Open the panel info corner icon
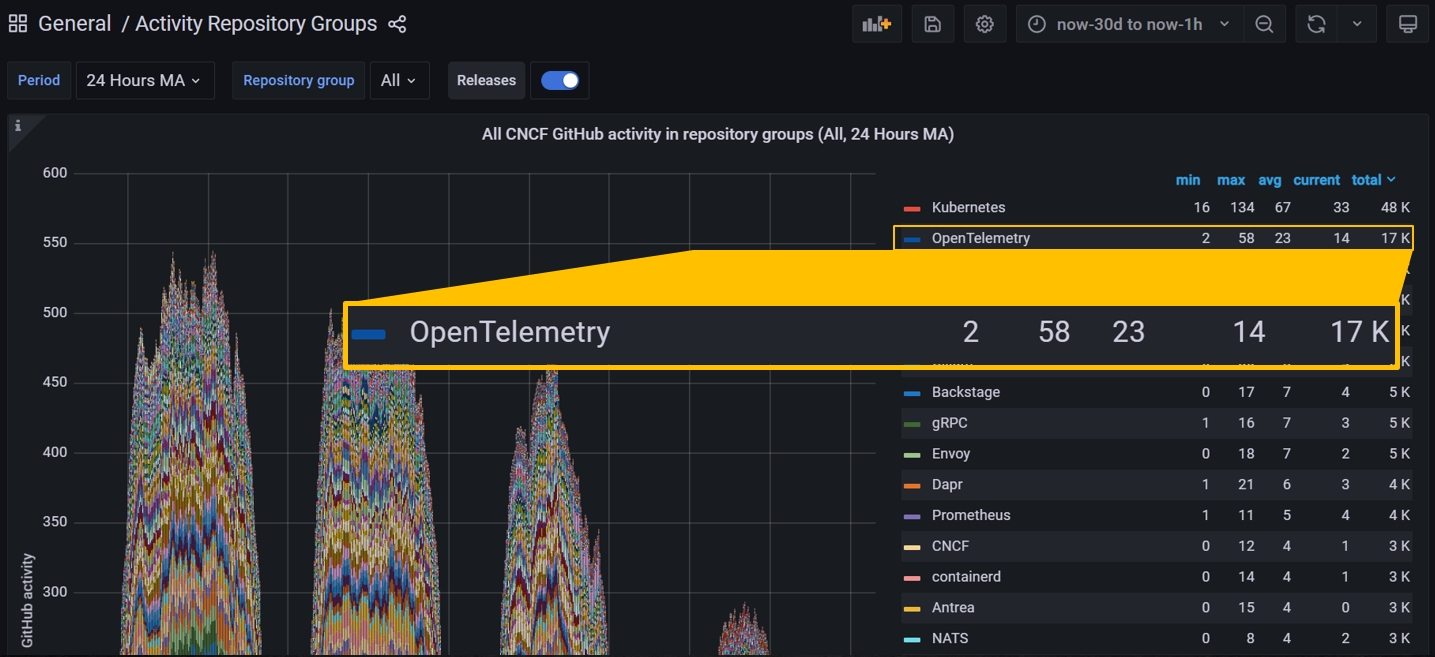This screenshot has height=657, width=1435. 18,126
